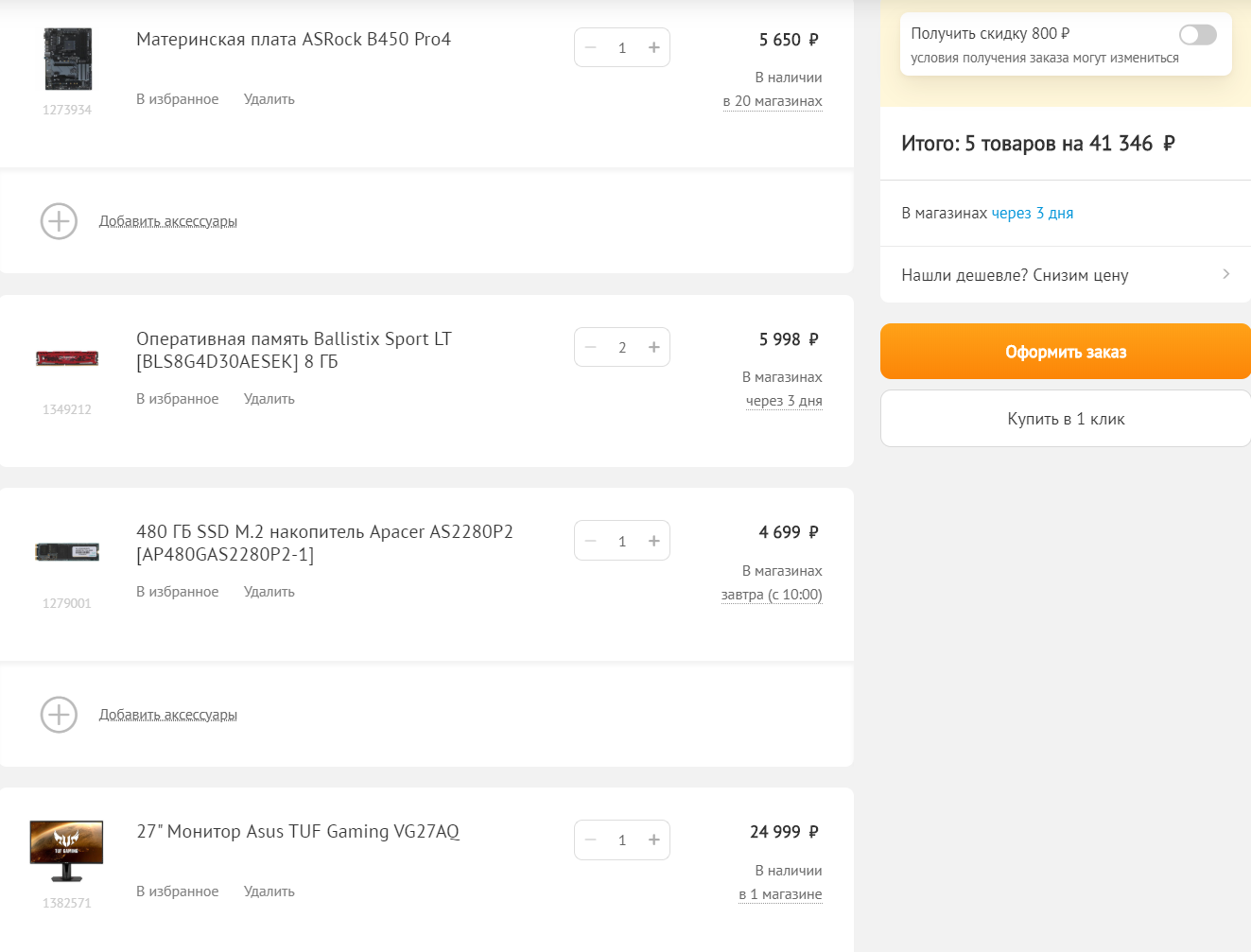Viewport: 1251px width, 952px height.
Task: Increase ASRock B450 Pro4 motherboard quantity
Action: pyautogui.click(x=653, y=47)
